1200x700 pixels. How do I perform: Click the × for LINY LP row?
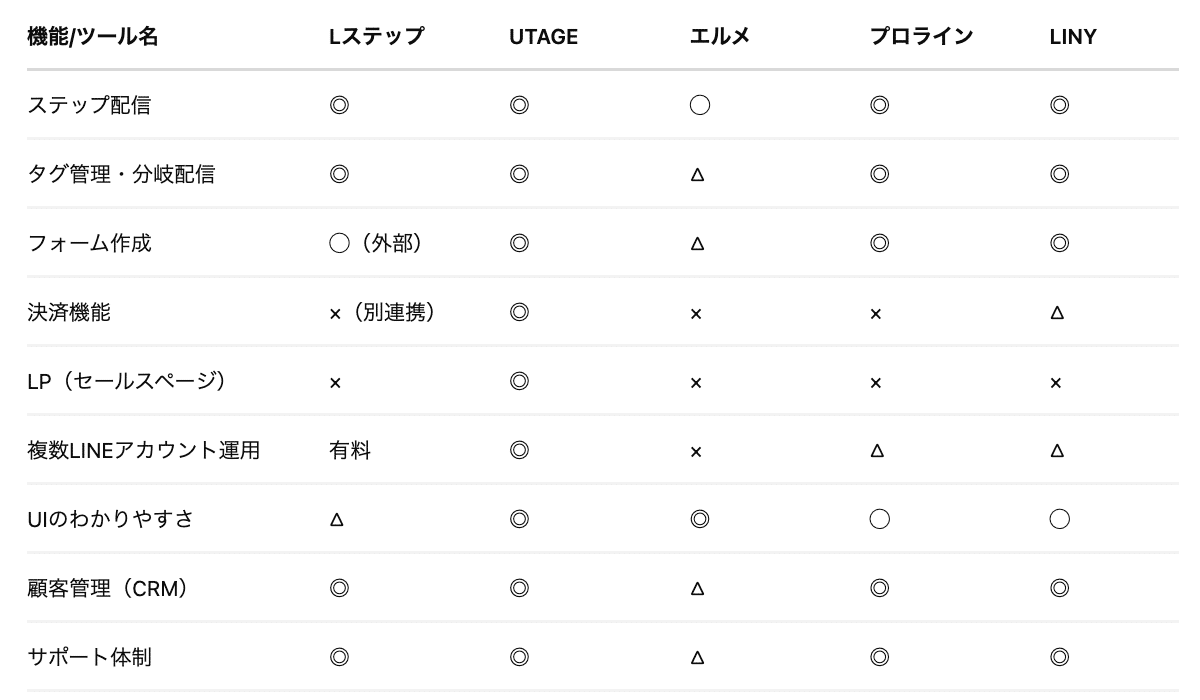coord(1056,383)
